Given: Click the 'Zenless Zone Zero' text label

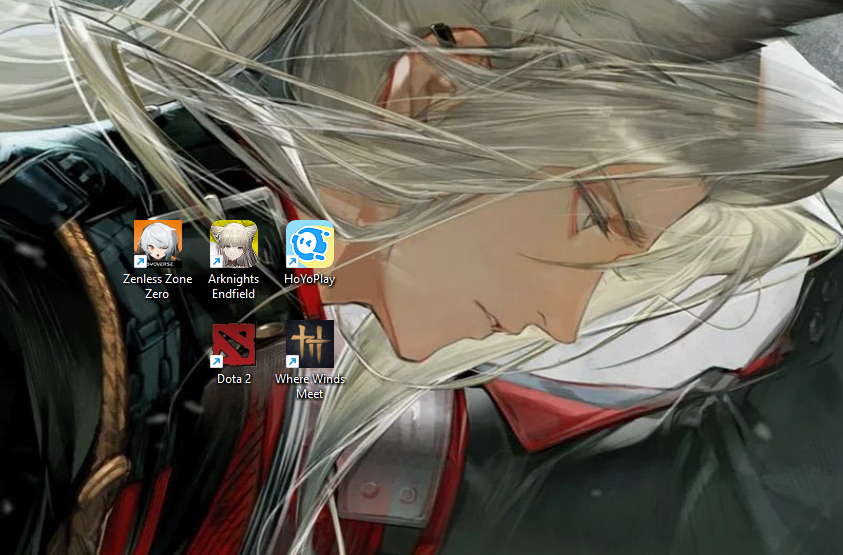Looking at the screenshot, I should (158, 287).
